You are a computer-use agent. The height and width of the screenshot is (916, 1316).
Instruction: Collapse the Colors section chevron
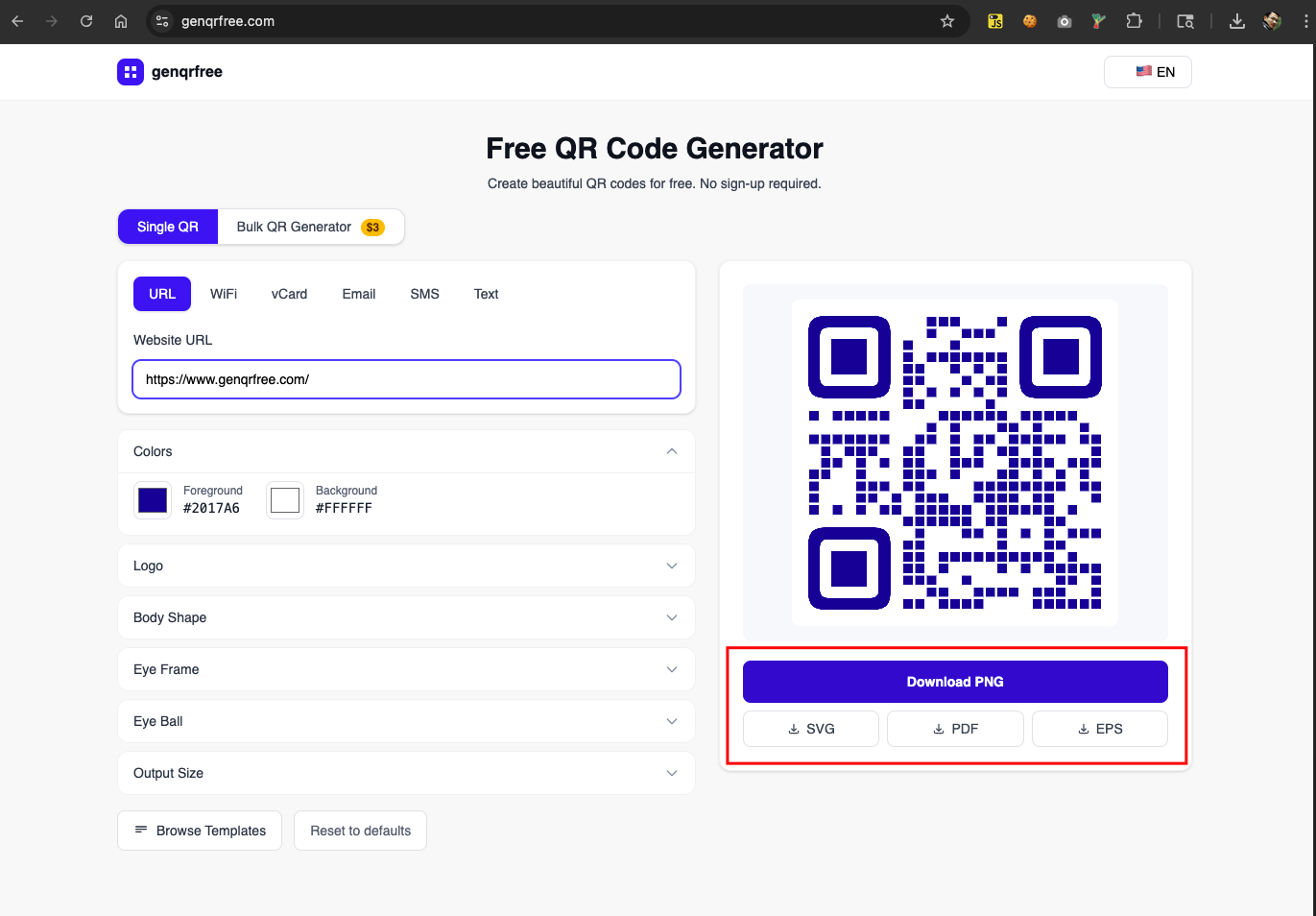pyautogui.click(x=672, y=451)
